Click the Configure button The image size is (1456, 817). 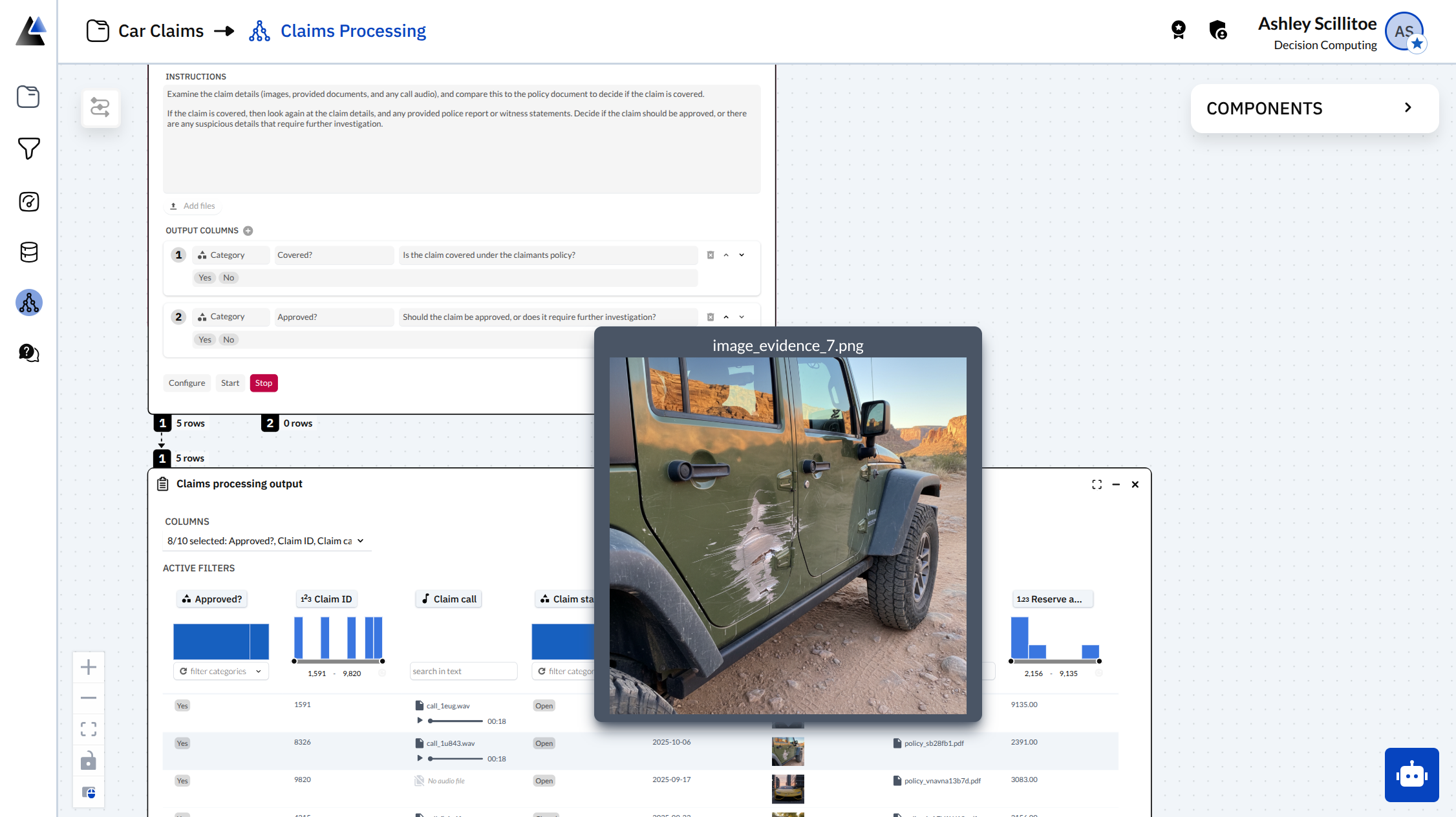(187, 383)
